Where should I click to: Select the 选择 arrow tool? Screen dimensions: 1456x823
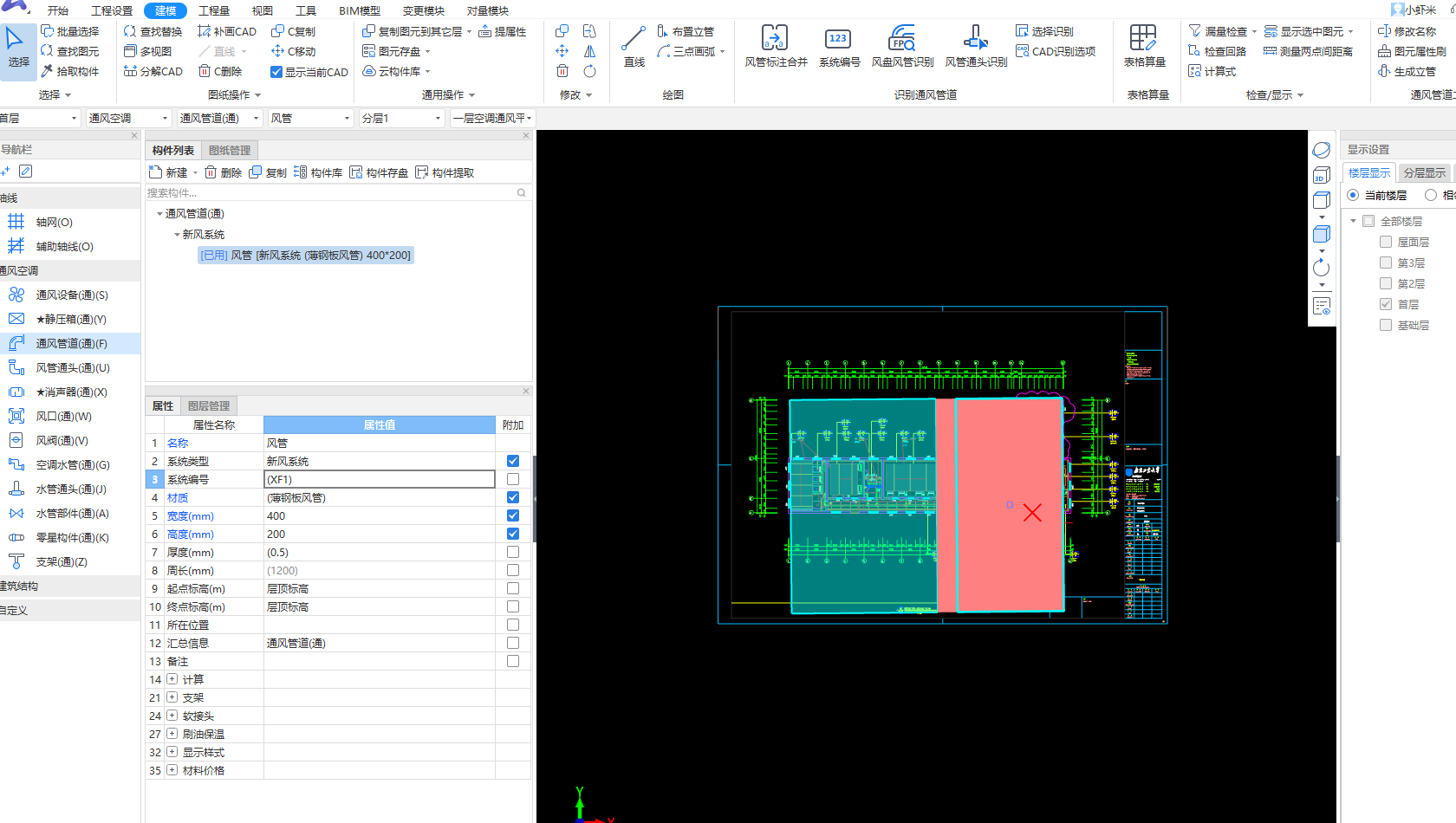17,49
